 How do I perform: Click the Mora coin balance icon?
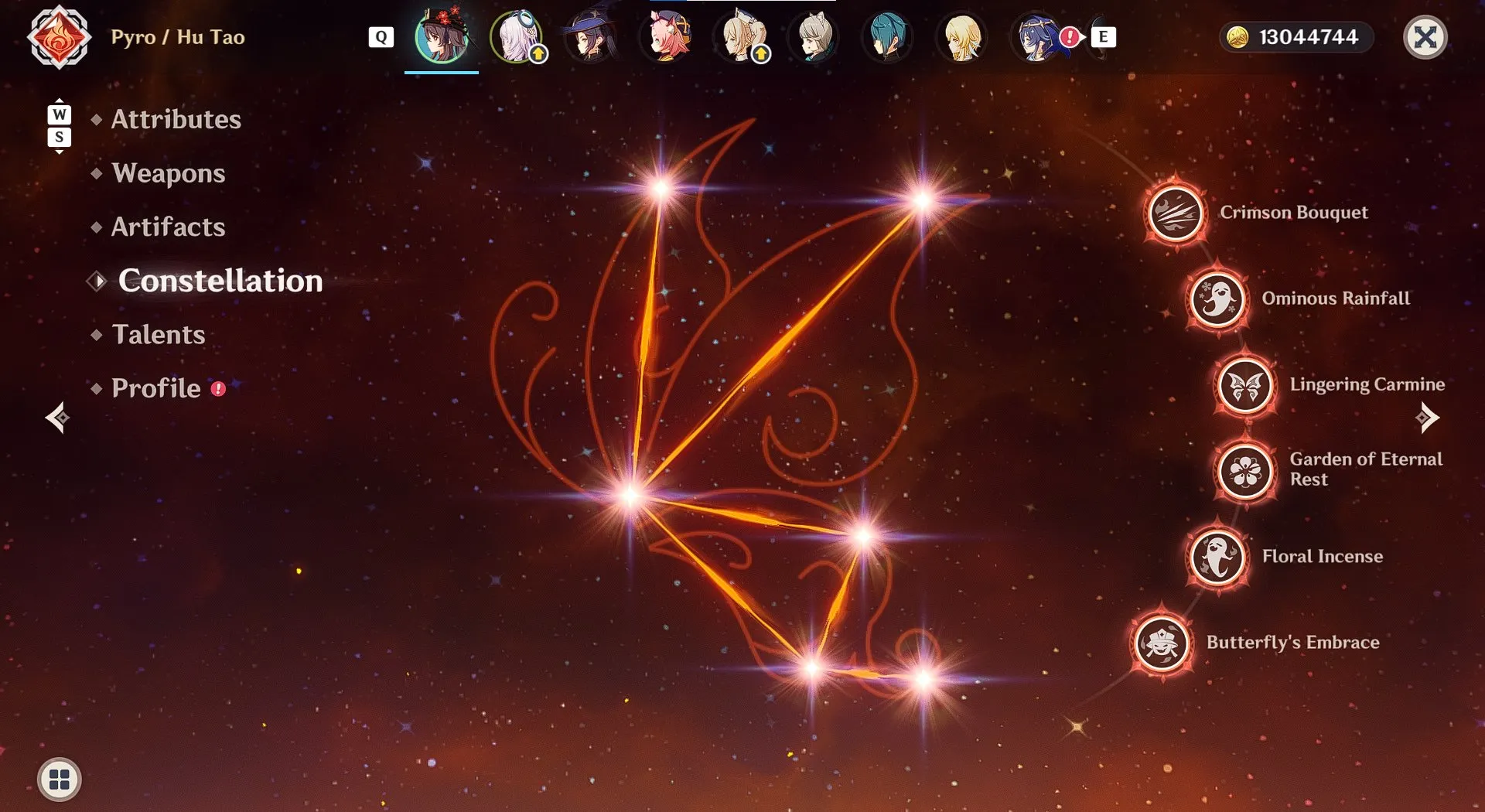click(x=1237, y=37)
